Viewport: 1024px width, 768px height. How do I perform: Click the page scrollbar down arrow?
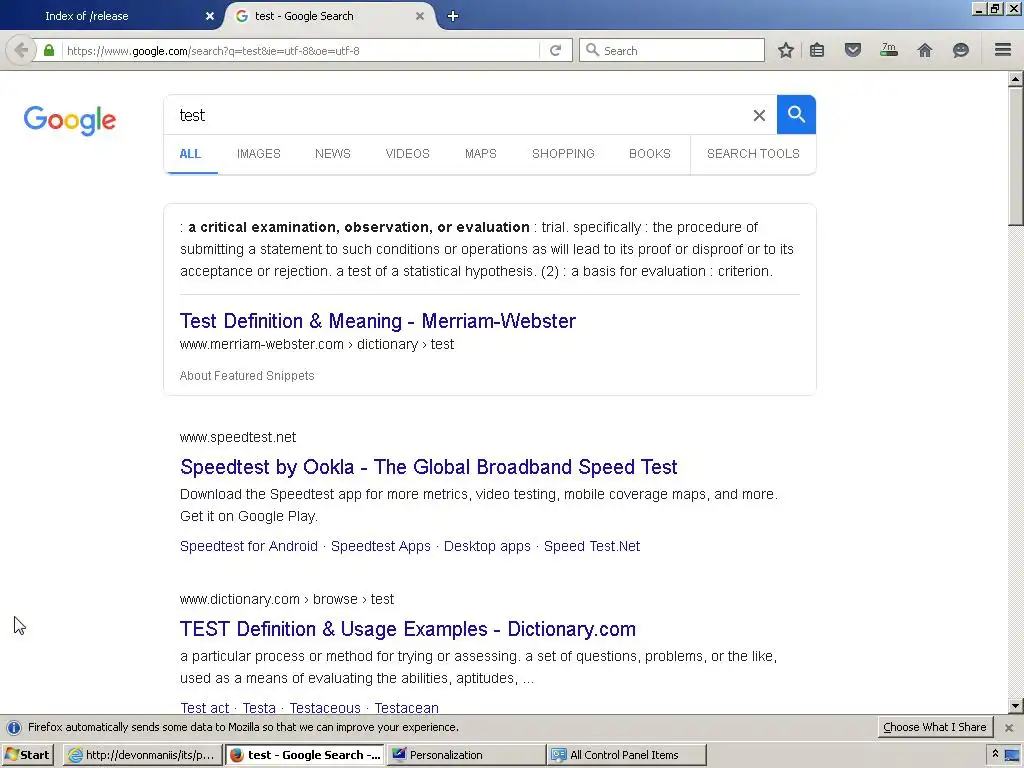pos(1015,706)
